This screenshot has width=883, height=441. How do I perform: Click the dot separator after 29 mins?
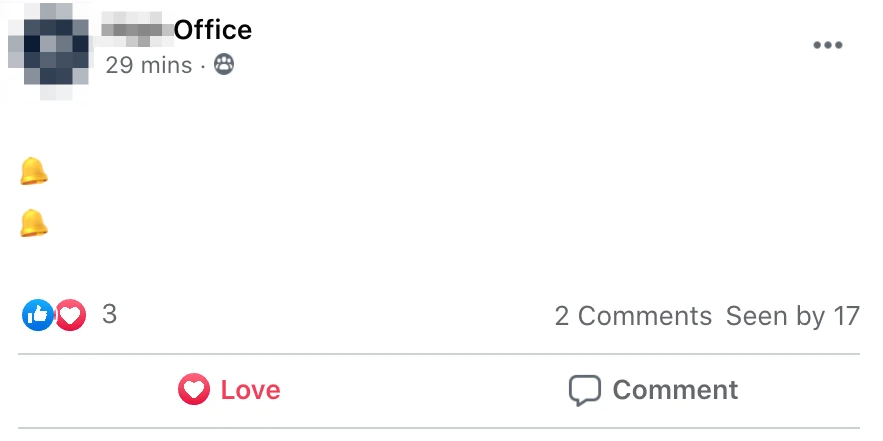coord(203,66)
